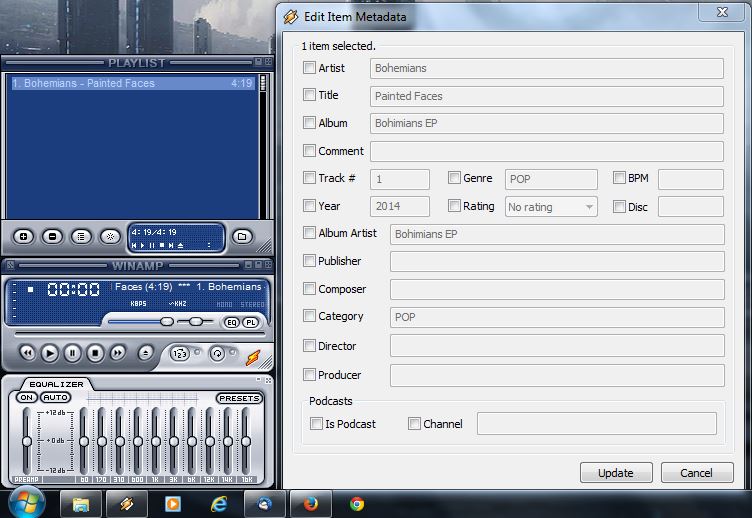Enable the Album checkbox
The image size is (752, 518).
click(309, 122)
